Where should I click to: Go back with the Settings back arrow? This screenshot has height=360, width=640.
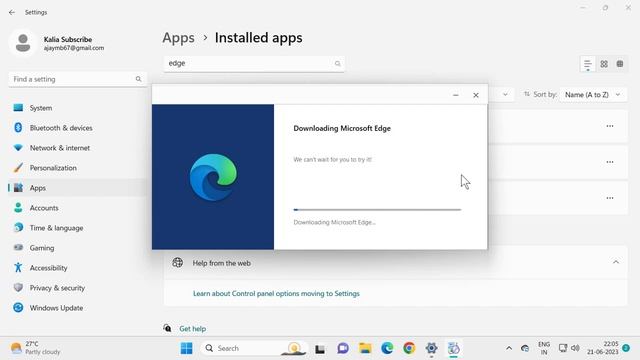[x=12, y=12]
